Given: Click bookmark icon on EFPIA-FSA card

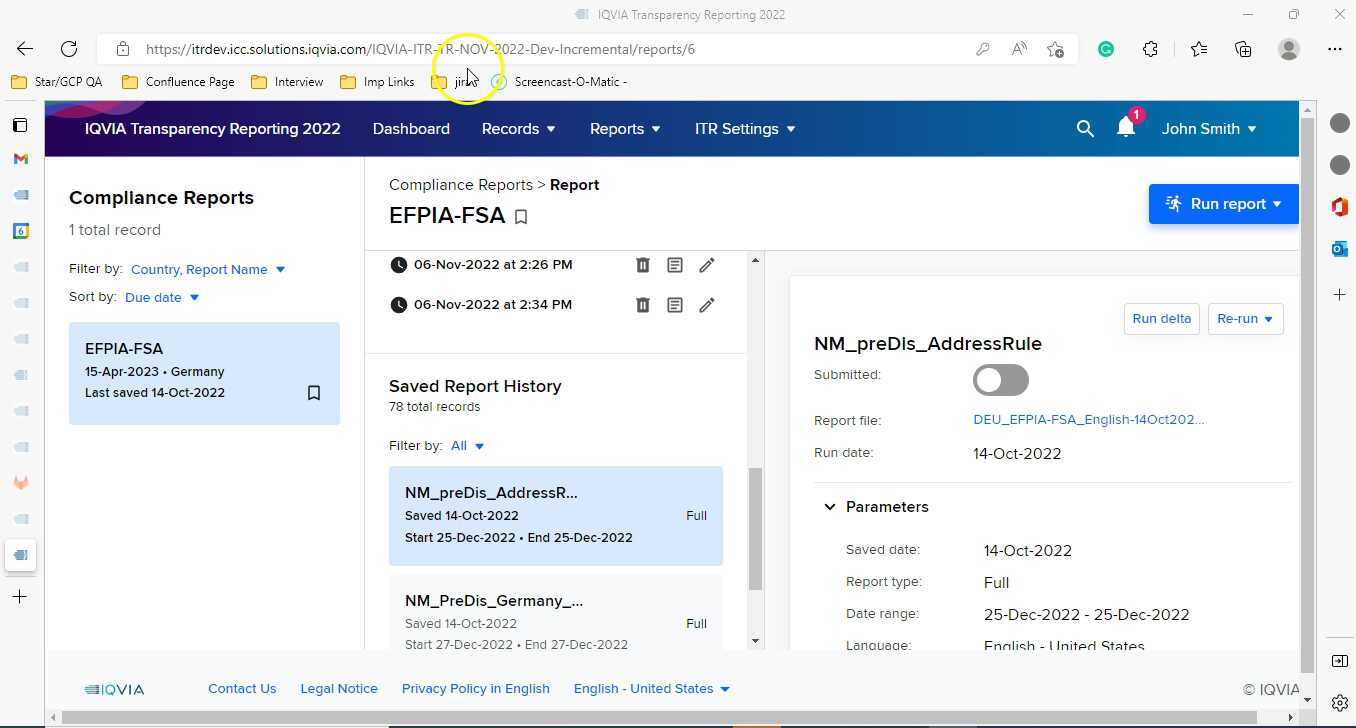Looking at the screenshot, I should click(313, 393).
